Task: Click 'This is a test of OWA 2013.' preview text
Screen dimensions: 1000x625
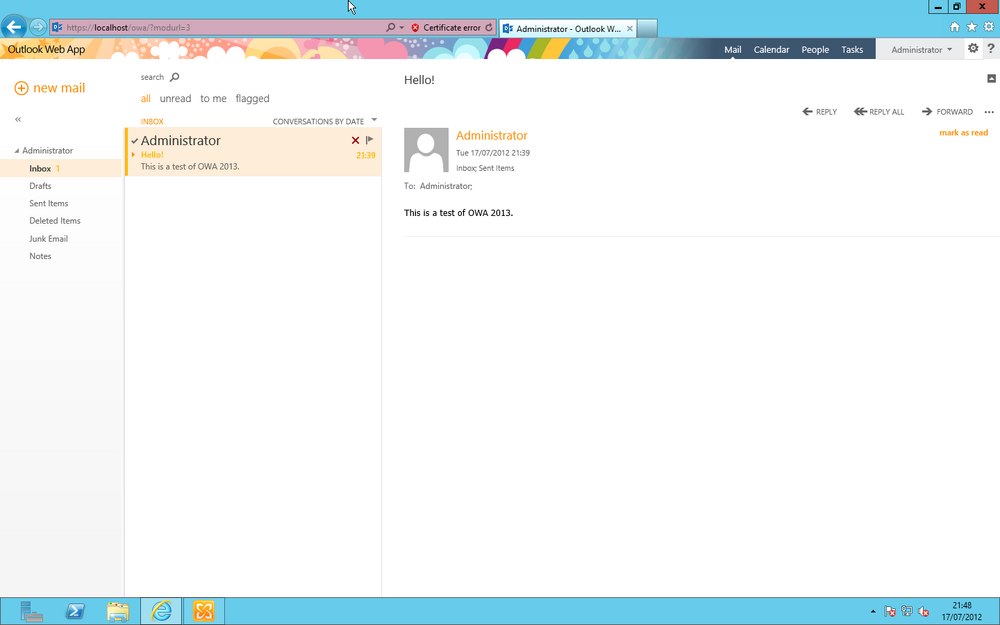Action: [190, 166]
